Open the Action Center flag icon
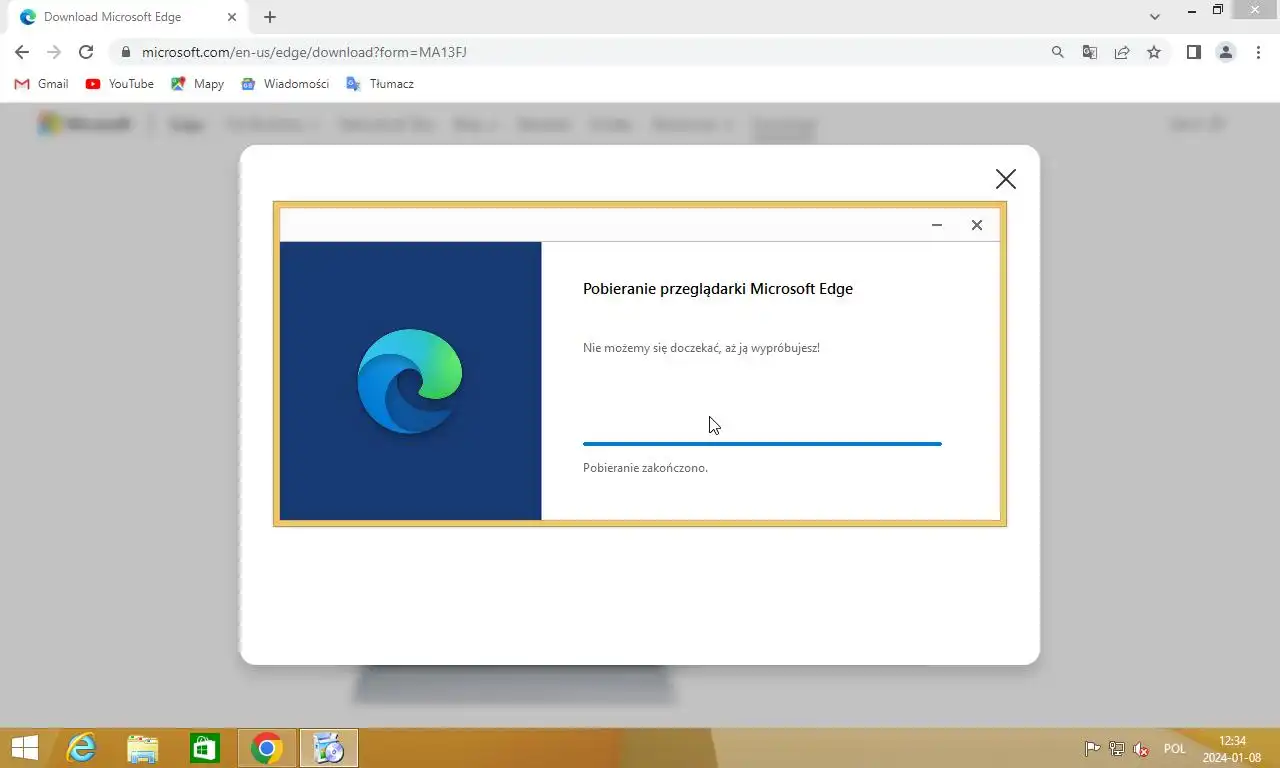1280x768 pixels. click(x=1093, y=749)
